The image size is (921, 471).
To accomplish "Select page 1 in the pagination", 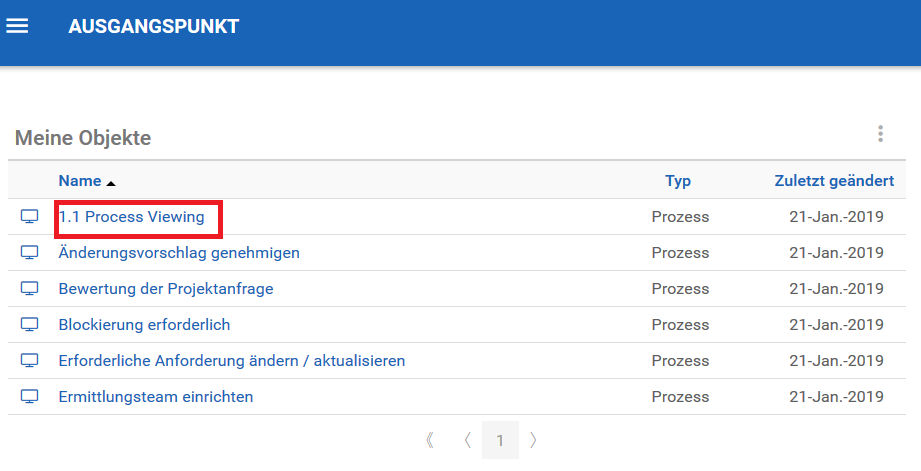I will (x=500, y=439).
